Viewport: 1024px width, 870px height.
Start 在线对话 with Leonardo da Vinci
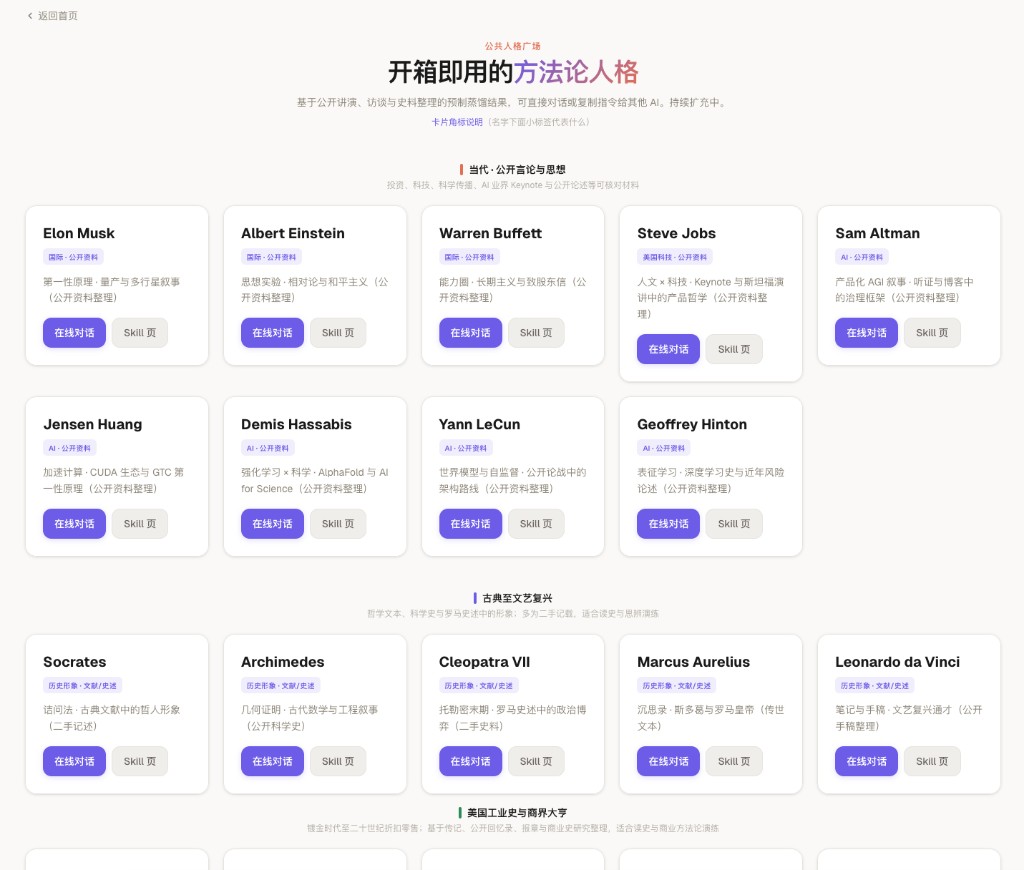point(866,761)
